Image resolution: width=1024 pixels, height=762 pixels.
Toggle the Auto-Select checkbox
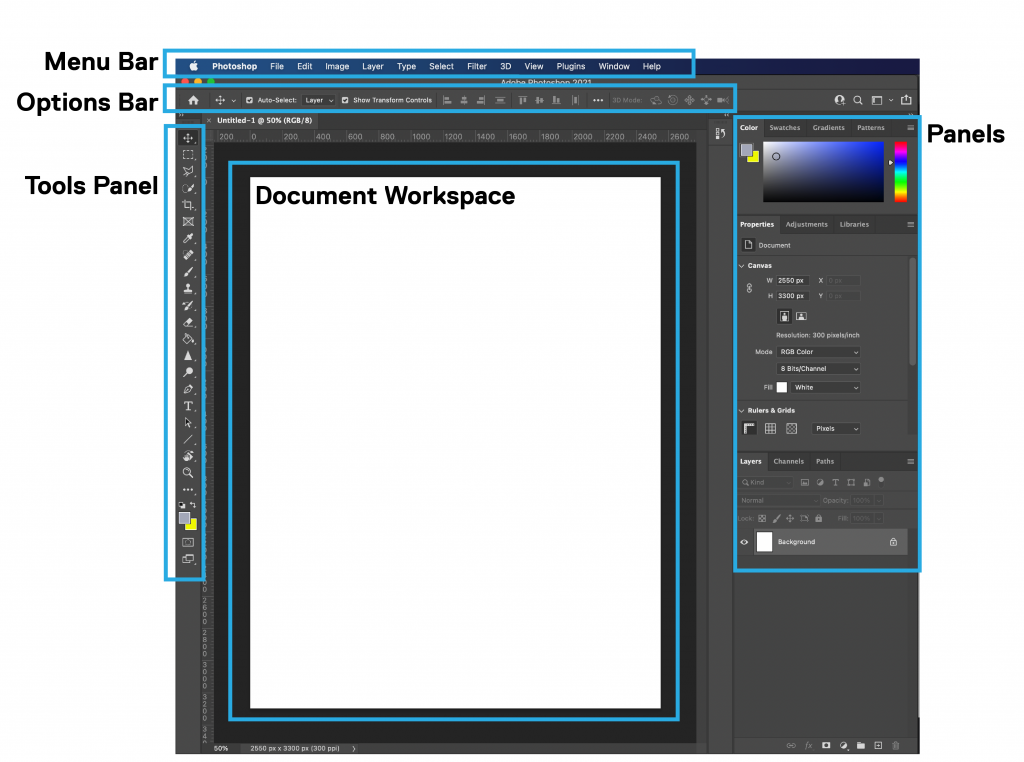point(249,101)
